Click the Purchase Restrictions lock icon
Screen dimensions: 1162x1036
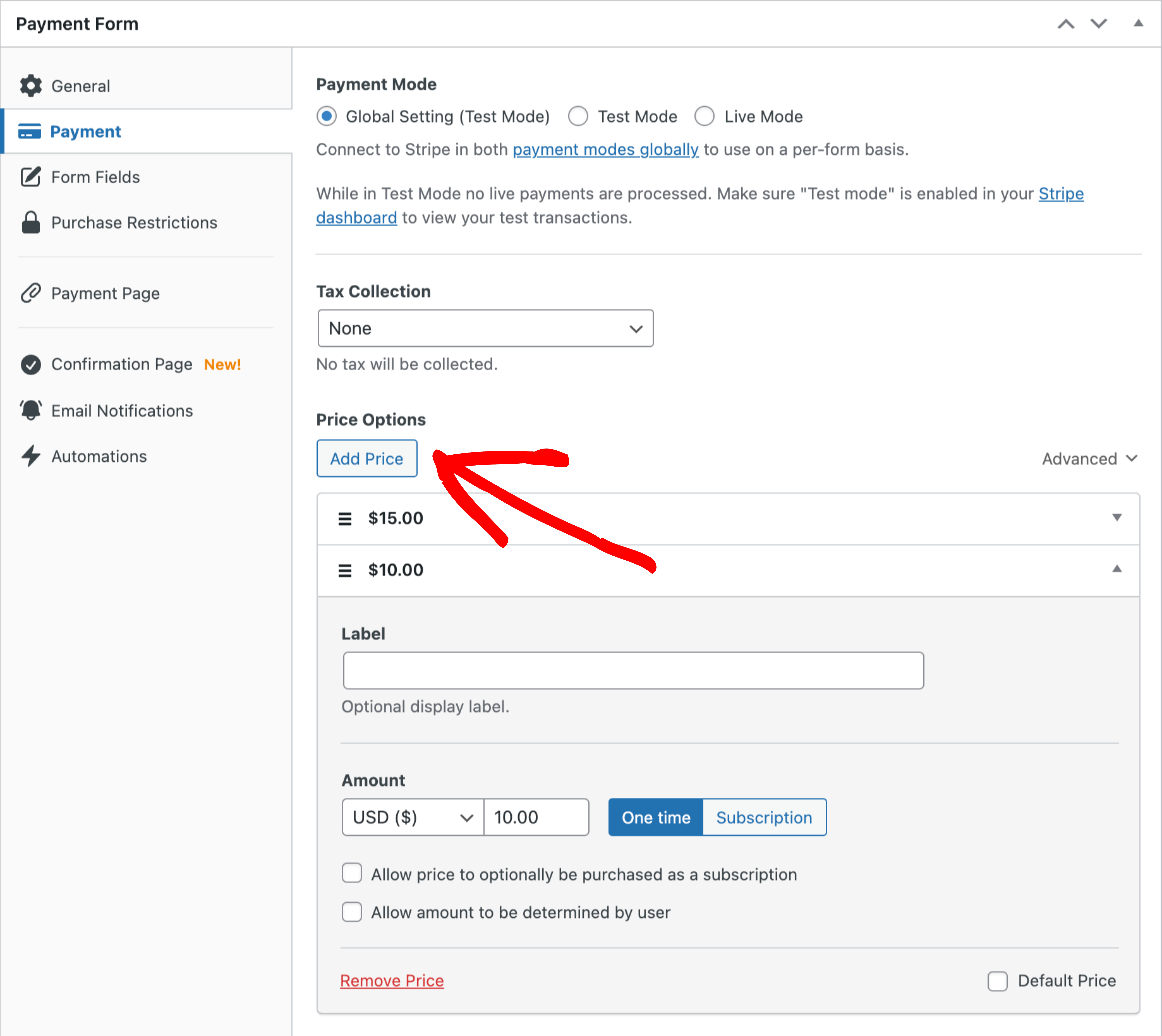coord(31,223)
